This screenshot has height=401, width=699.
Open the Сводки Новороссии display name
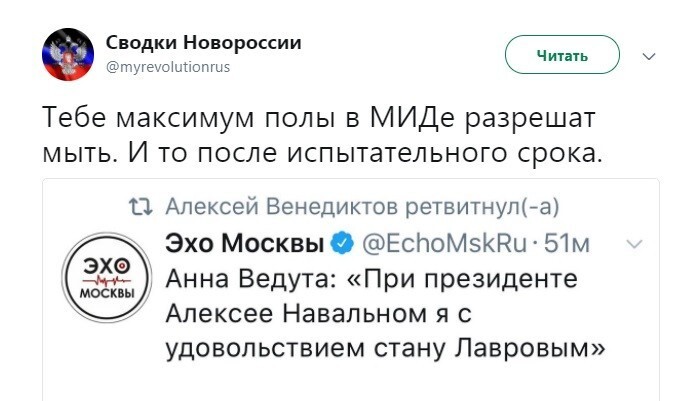(x=203, y=43)
